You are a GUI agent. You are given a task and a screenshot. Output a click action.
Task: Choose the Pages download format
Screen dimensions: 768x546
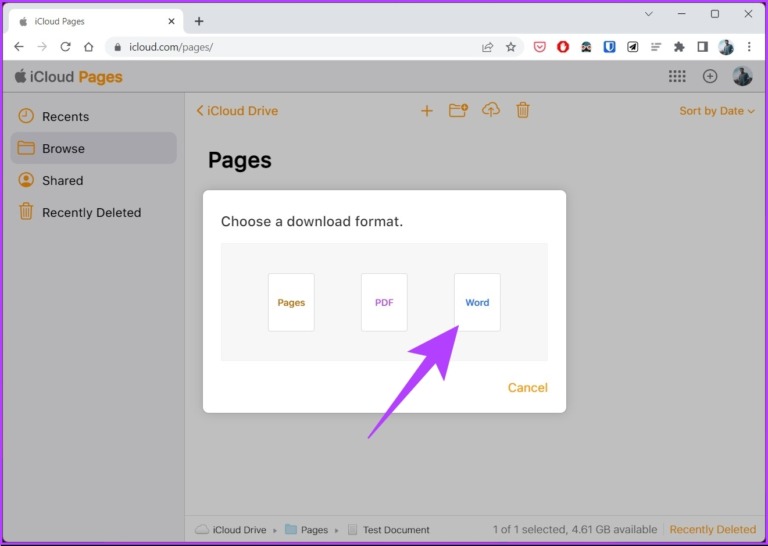pyautogui.click(x=291, y=302)
